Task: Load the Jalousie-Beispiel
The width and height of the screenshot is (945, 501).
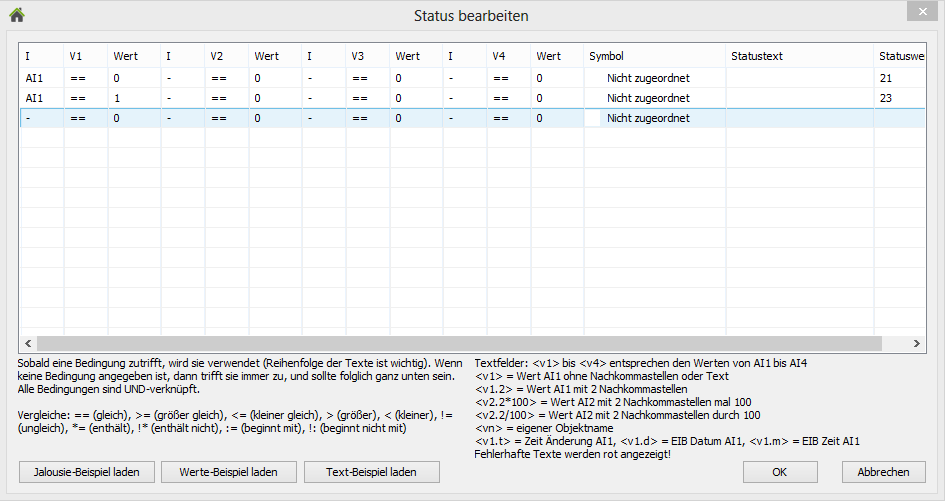Action: 87,472
